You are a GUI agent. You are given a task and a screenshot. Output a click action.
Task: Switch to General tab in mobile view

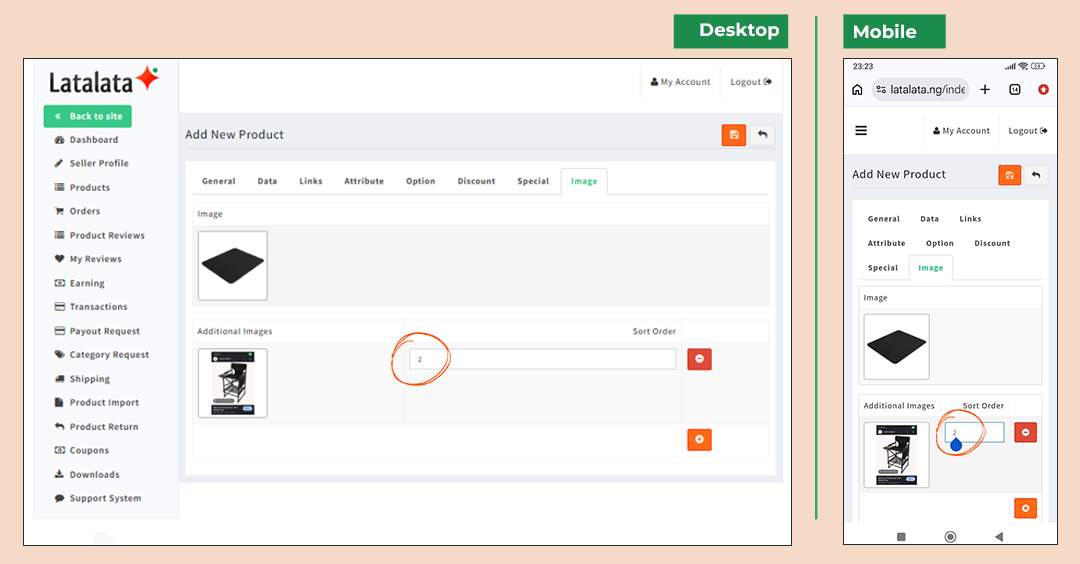(884, 219)
